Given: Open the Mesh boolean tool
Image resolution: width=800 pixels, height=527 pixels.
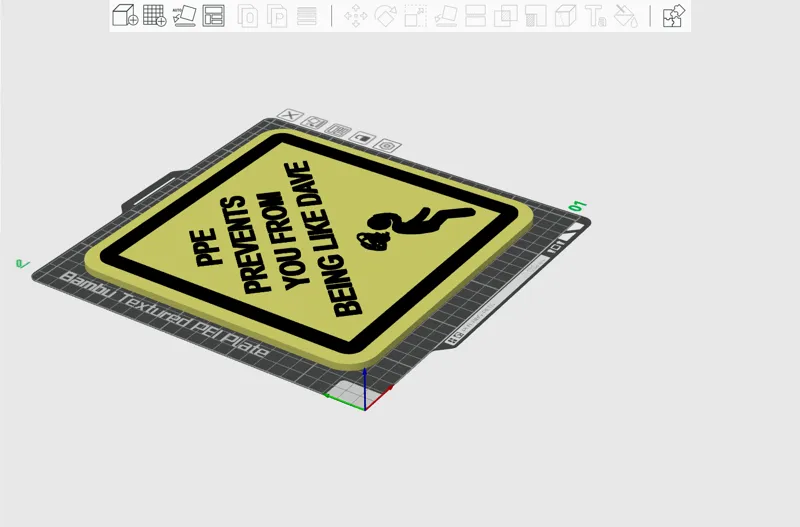Looking at the screenshot, I should click(506, 15).
